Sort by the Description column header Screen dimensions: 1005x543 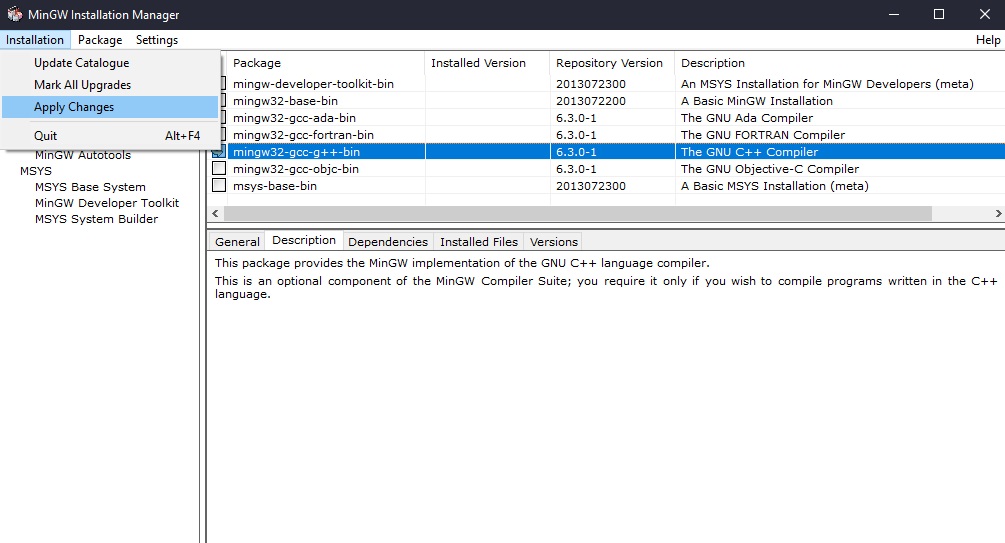[x=840, y=63]
